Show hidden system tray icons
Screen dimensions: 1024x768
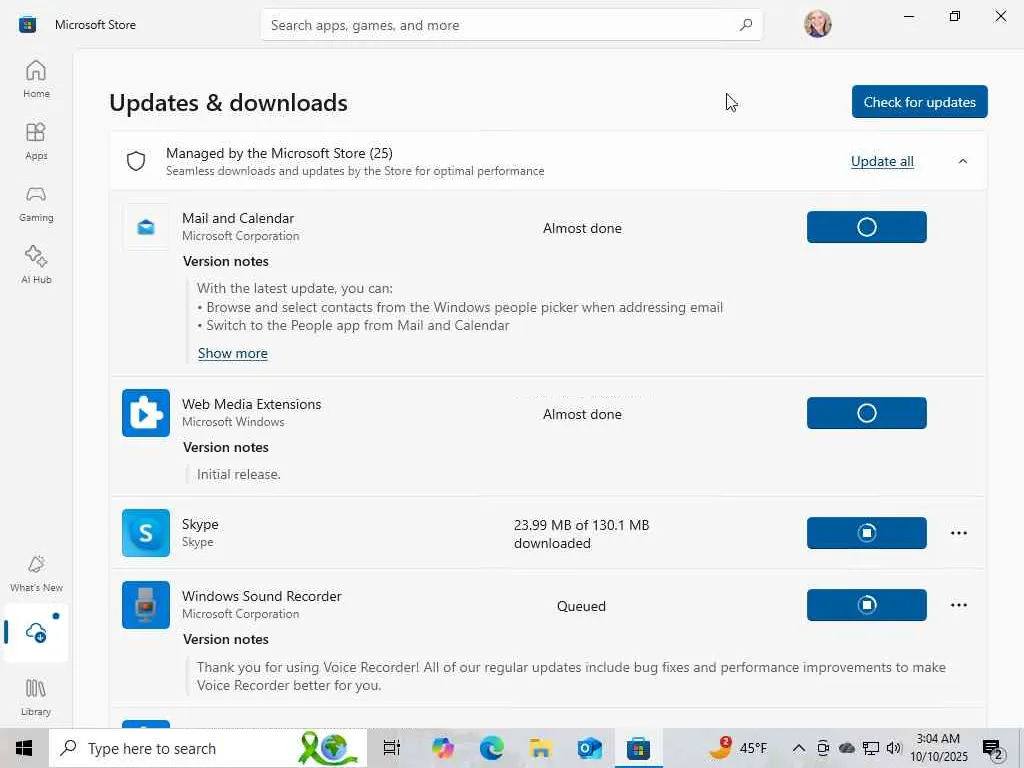coord(798,748)
